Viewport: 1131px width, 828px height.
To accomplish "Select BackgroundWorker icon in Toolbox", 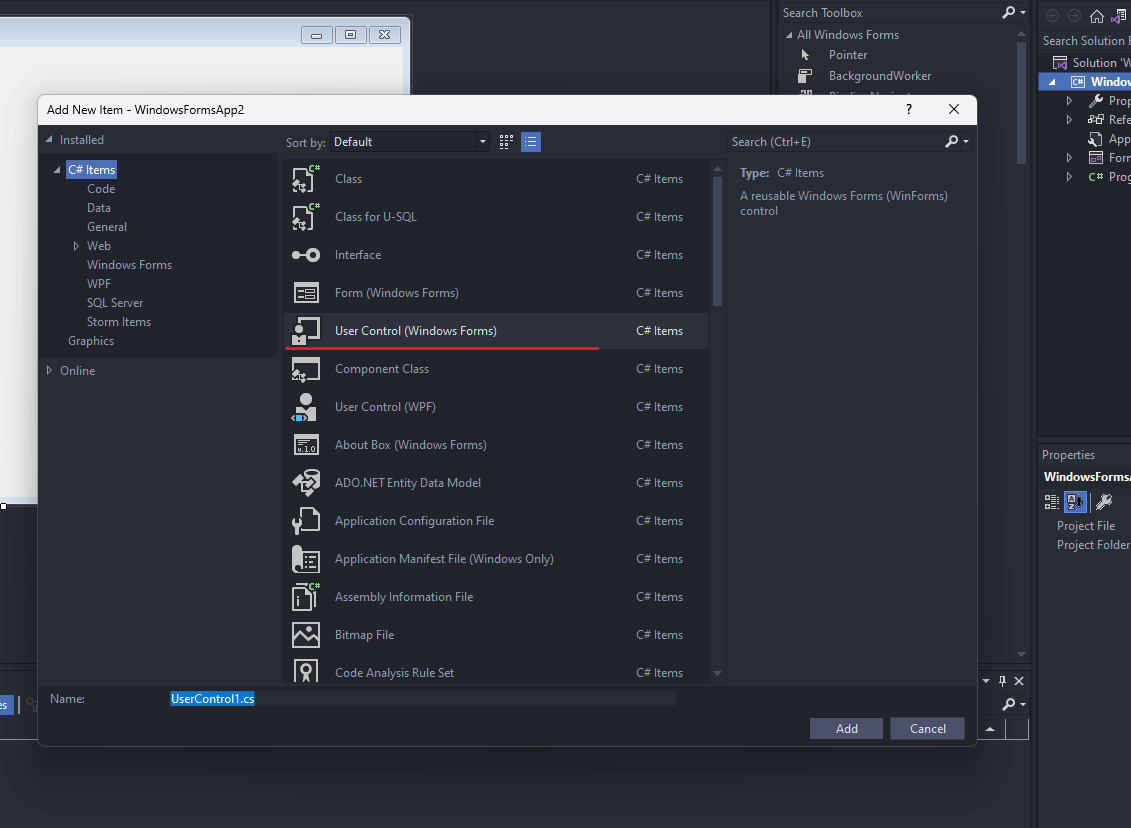I will [806, 76].
